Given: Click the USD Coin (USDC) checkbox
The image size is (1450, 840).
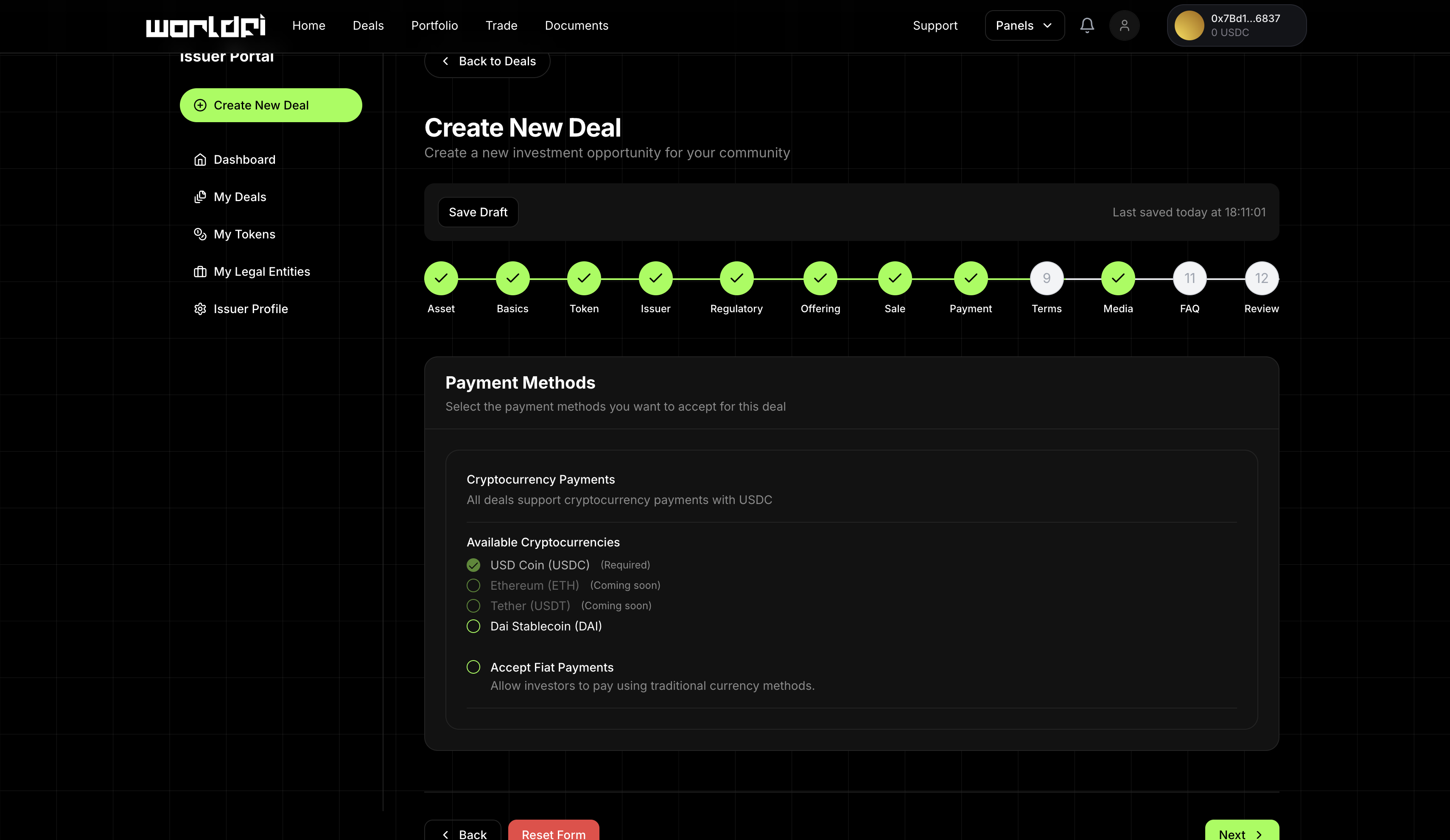Looking at the screenshot, I should coord(473,565).
